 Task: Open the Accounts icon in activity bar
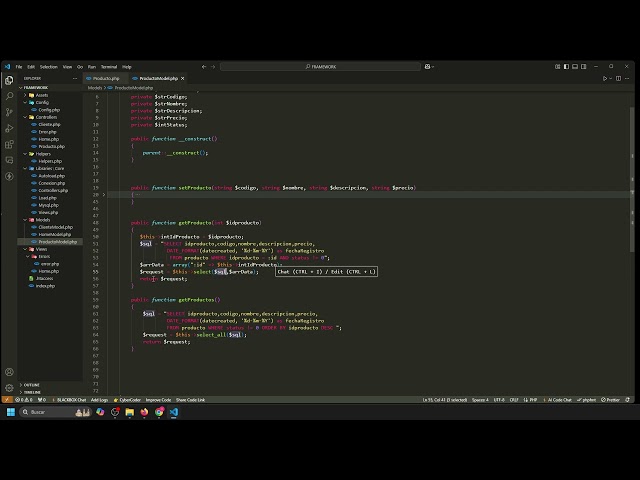pos(9,372)
